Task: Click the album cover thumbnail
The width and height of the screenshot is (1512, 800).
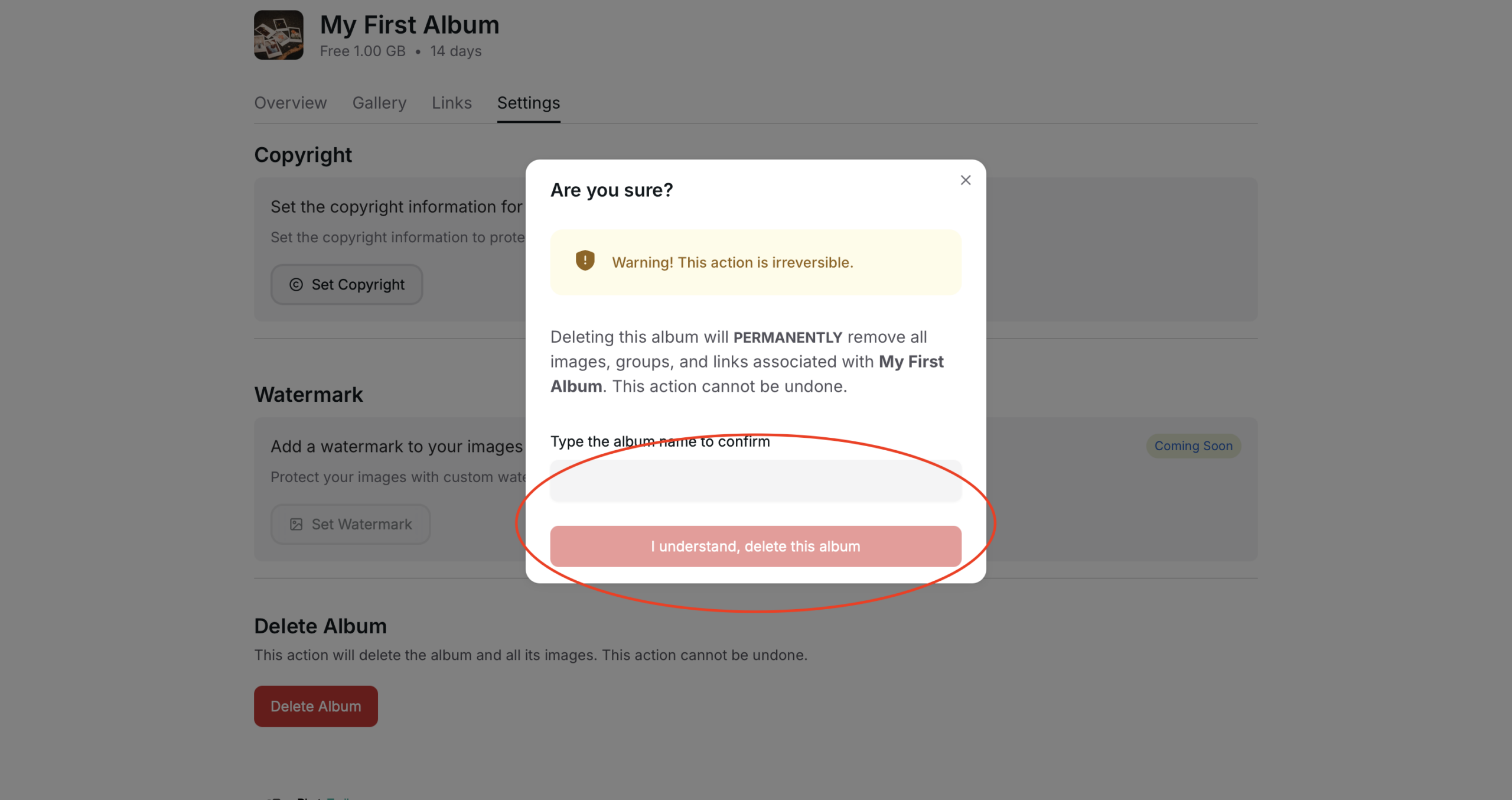Action: tap(278, 35)
